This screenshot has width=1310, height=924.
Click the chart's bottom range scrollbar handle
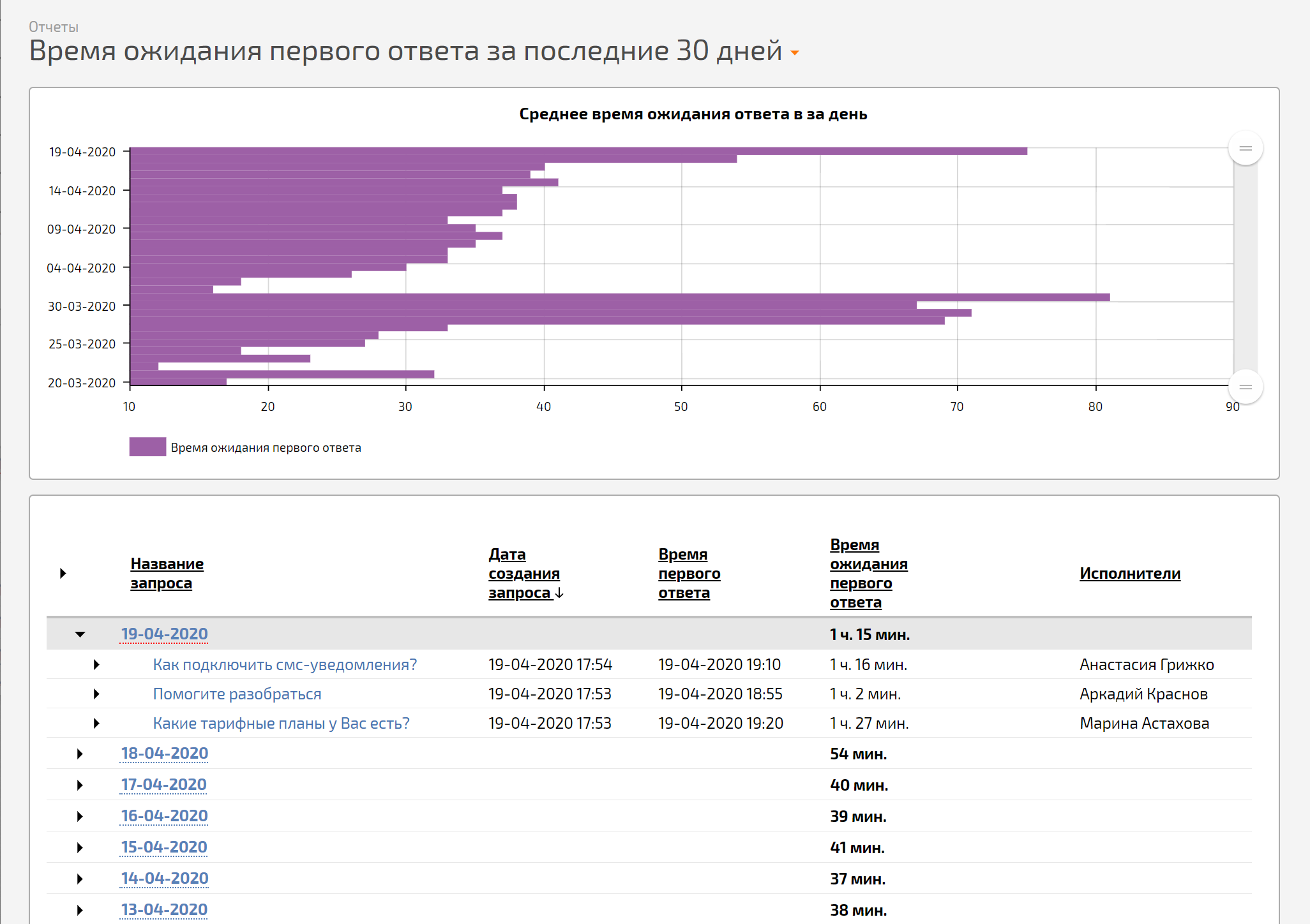pyautogui.click(x=1245, y=387)
